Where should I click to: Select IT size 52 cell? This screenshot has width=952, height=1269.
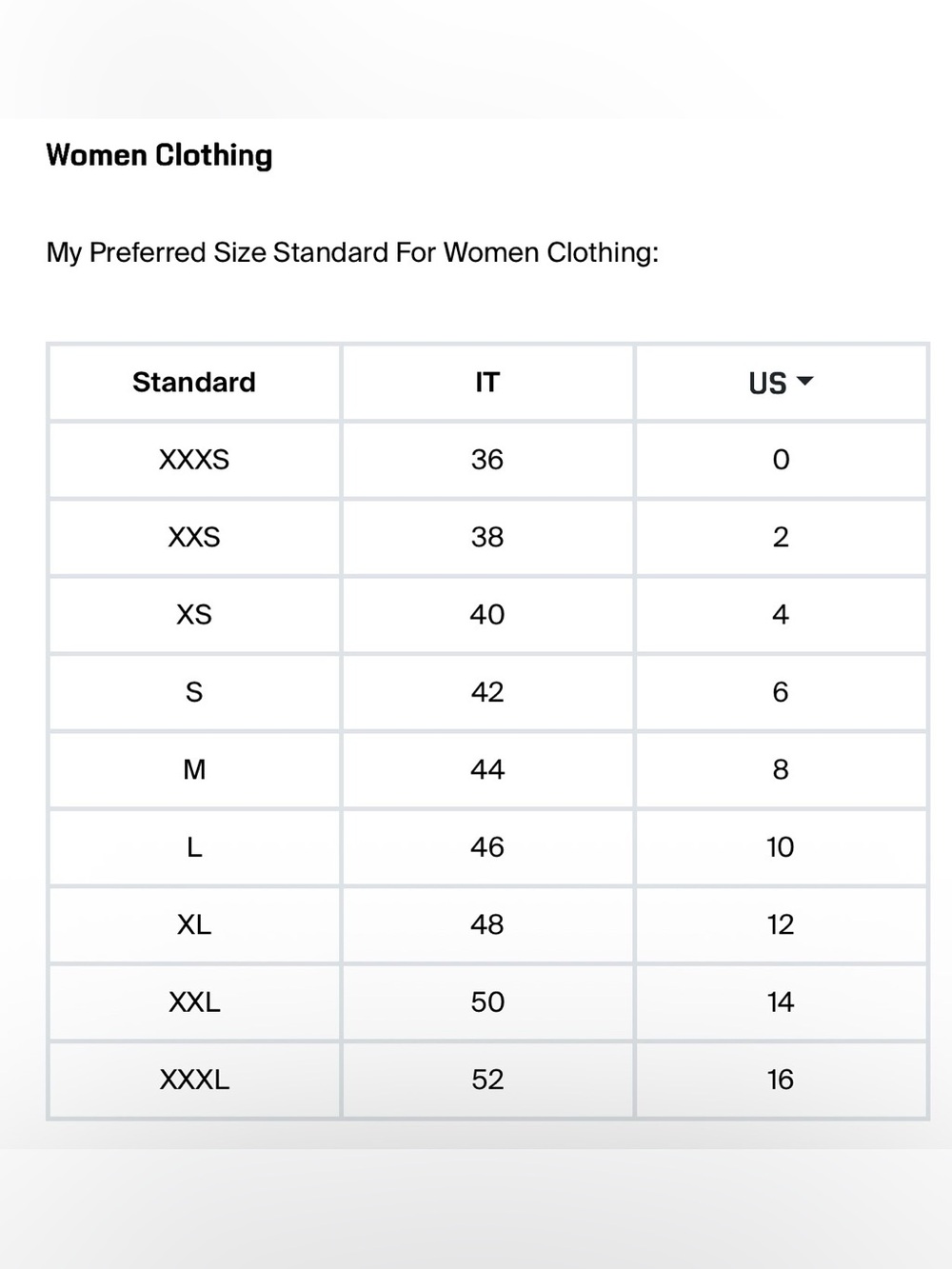(x=487, y=1081)
